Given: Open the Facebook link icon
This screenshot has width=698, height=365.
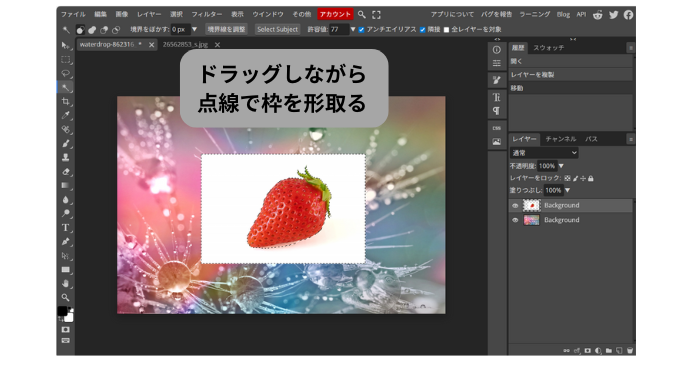Looking at the screenshot, I should [x=628, y=15].
